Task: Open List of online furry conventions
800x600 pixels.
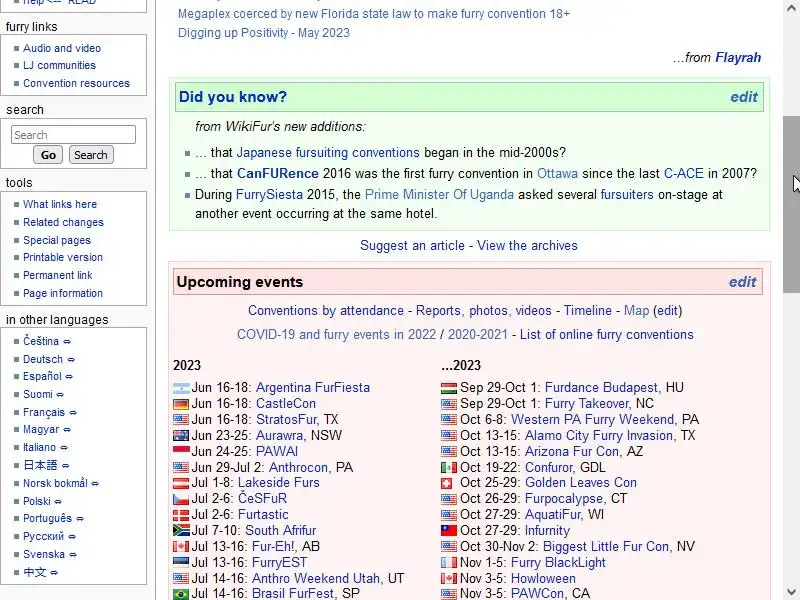Action: click(x=607, y=335)
